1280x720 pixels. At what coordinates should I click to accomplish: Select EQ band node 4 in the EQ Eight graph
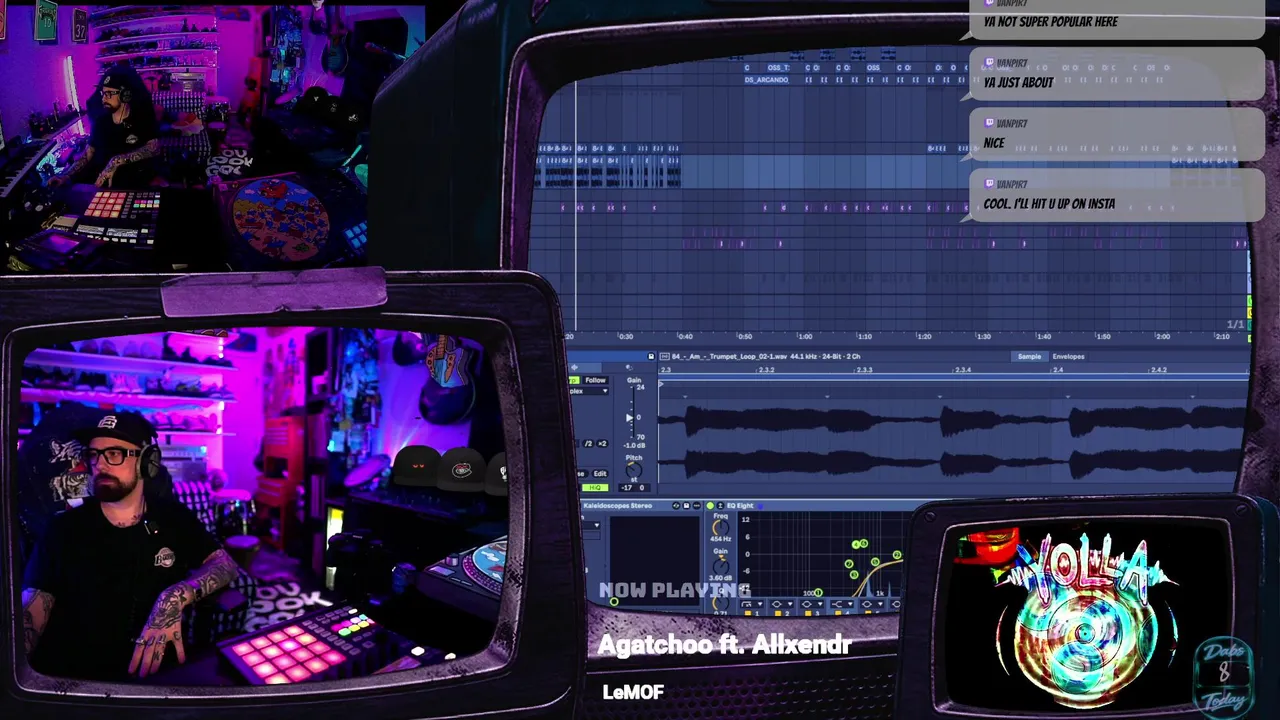(x=855, y=544)
